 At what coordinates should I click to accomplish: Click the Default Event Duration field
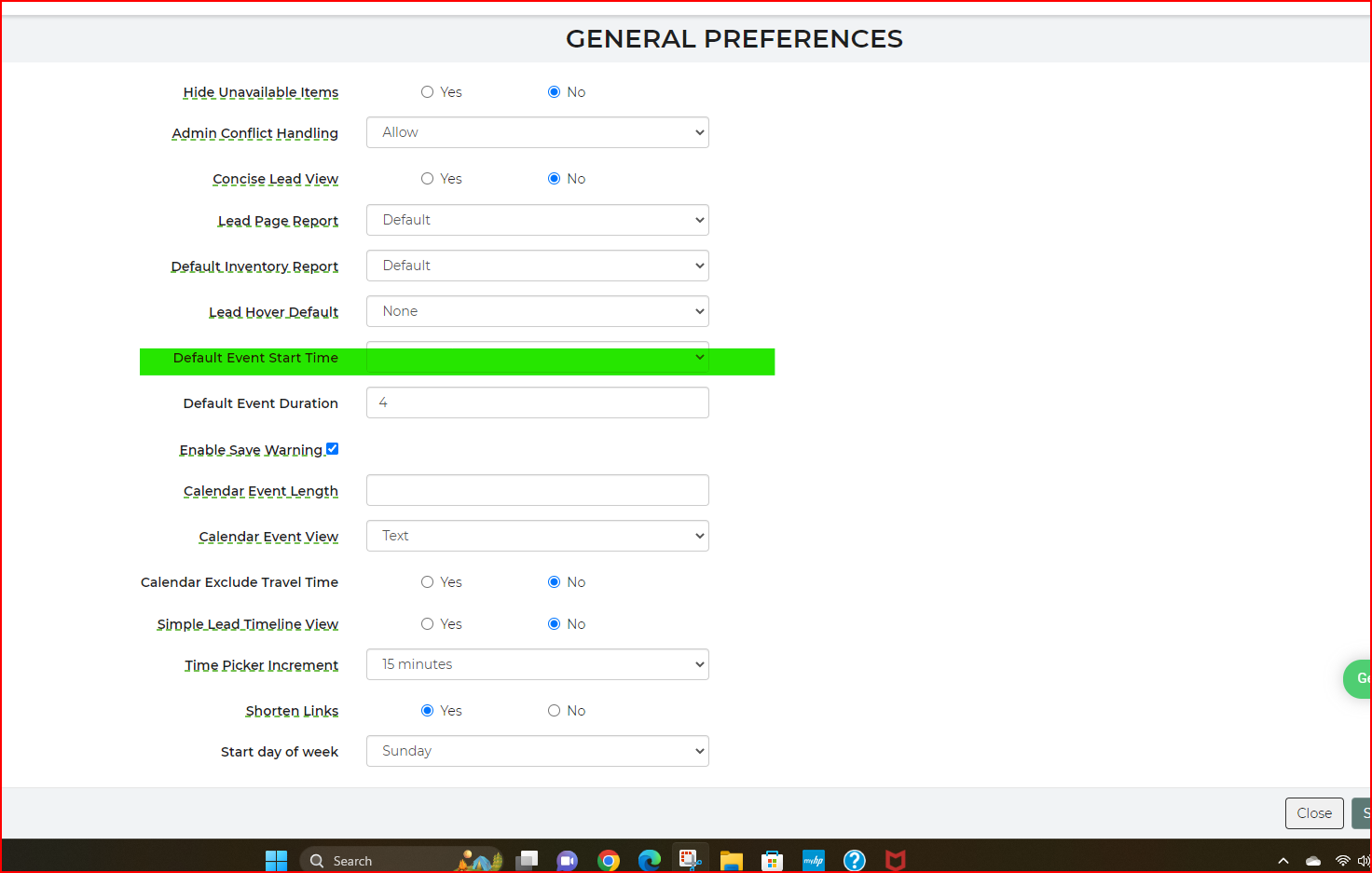tap(537, 402)
